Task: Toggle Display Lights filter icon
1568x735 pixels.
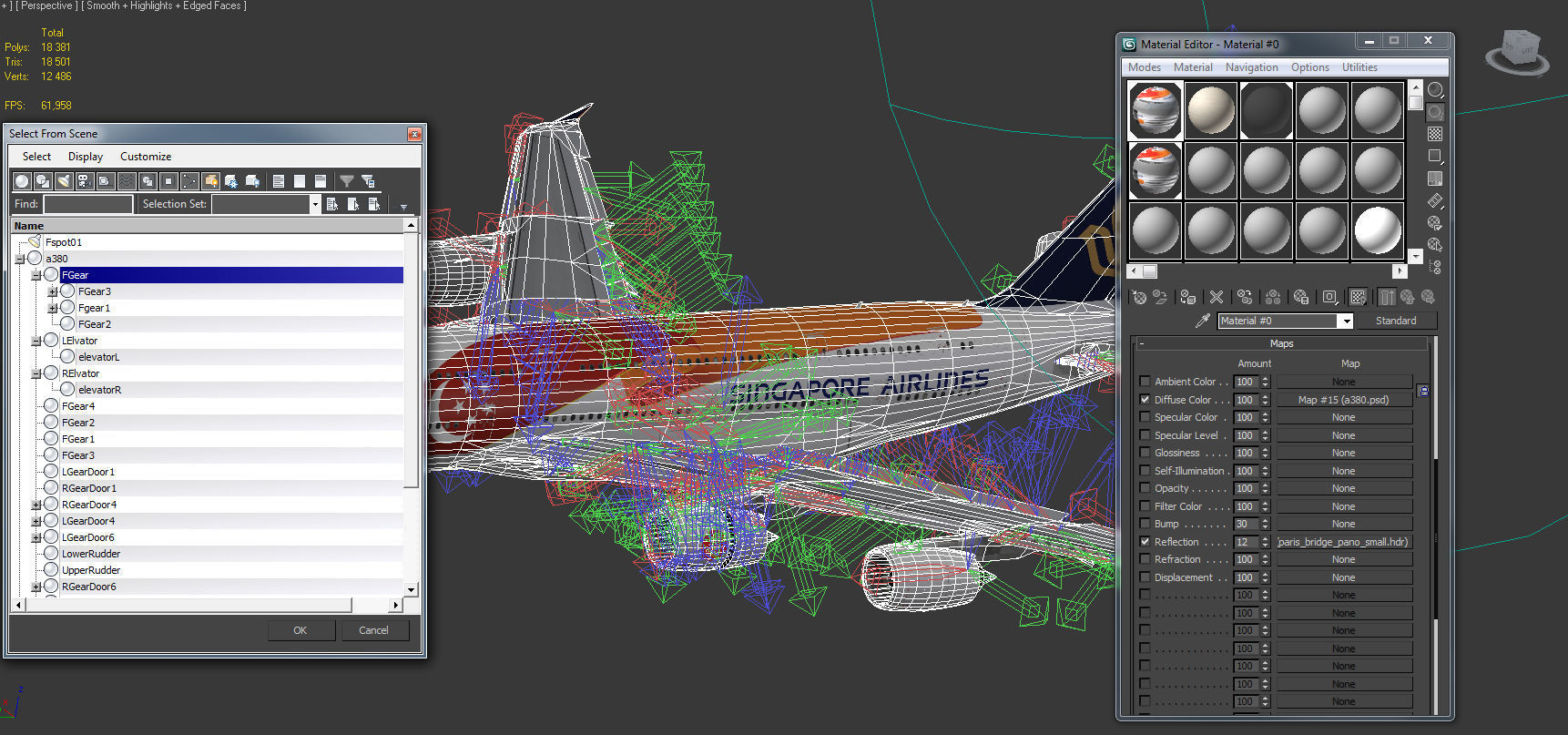Action: pyautogui.click(x=64, y=180)
